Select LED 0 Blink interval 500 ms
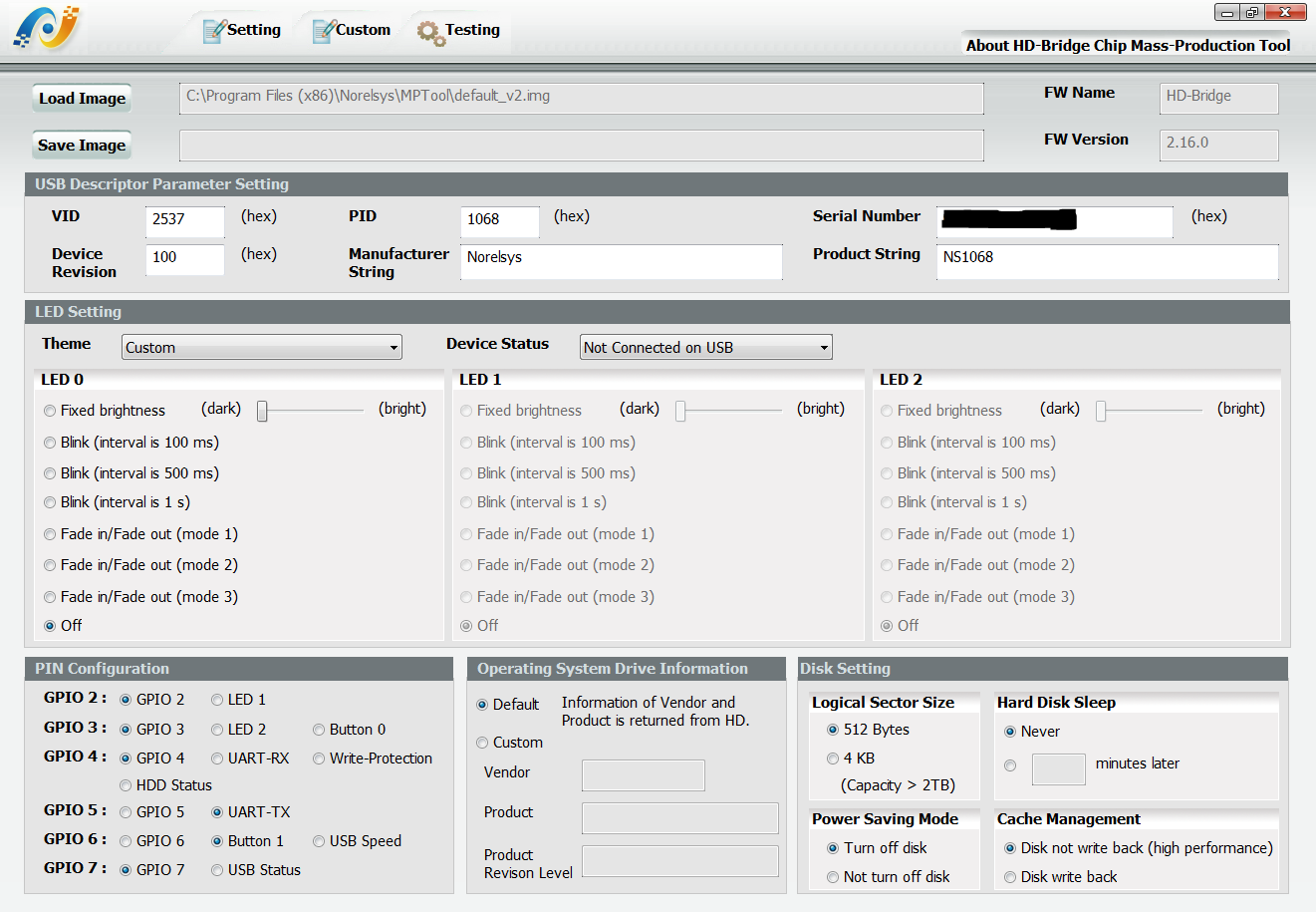Image resolution: width=1316 pixels, height=912 pixels. (x=132, y=473)
